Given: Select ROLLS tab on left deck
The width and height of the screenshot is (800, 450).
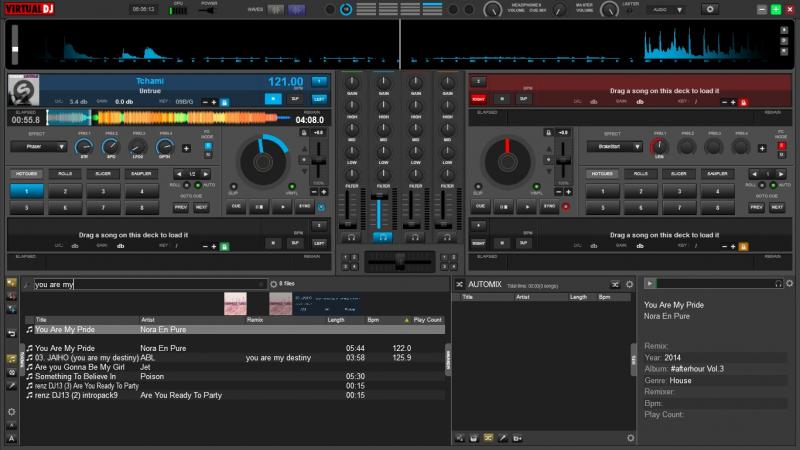Looking at the screenshot, I should coord(65,174).
